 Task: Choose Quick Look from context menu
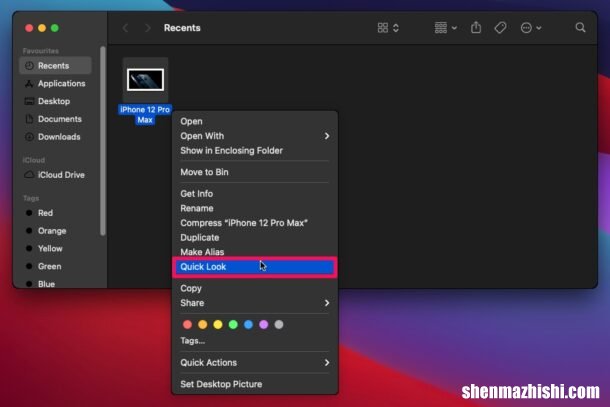click(x=255, y=267)
